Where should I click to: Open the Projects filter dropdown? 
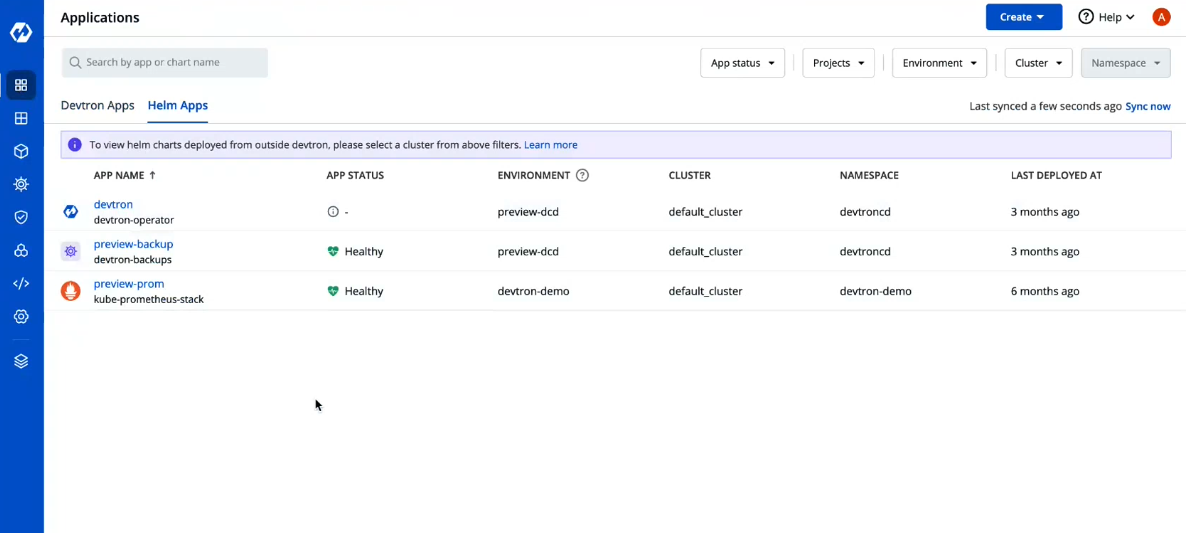coord(838,63)
